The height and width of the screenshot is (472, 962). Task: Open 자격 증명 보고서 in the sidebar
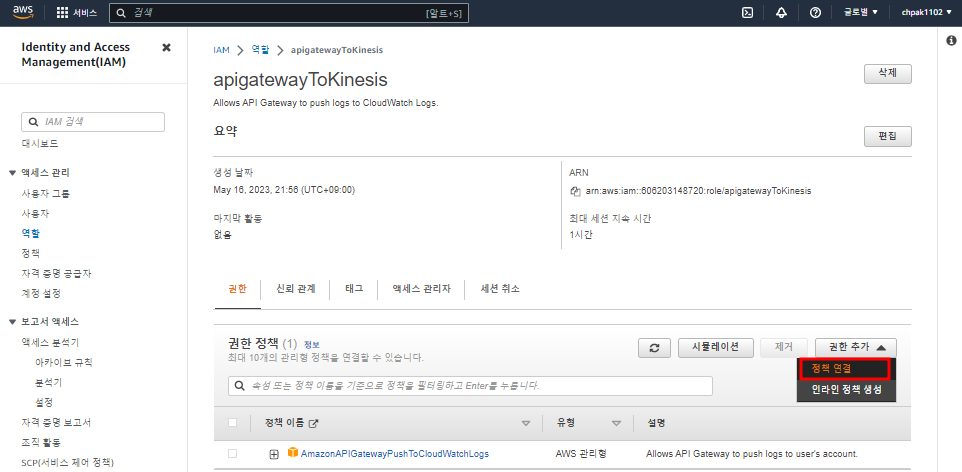56,422
